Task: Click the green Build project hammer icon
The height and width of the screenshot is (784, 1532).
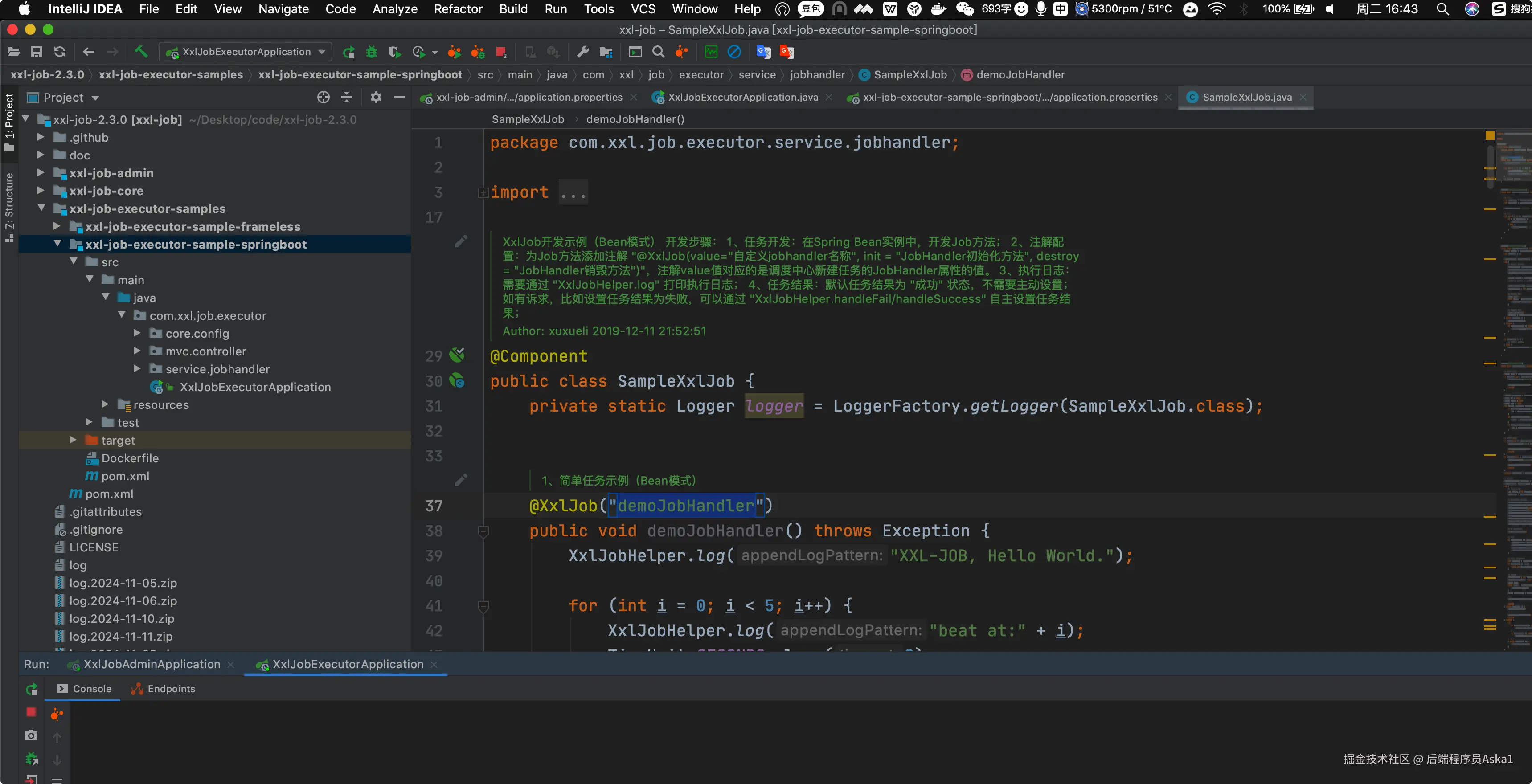Action: [x=141, y=52]
